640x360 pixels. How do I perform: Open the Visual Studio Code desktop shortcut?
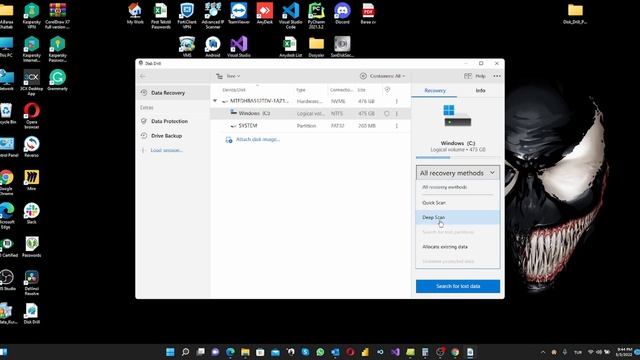point(290,16)
